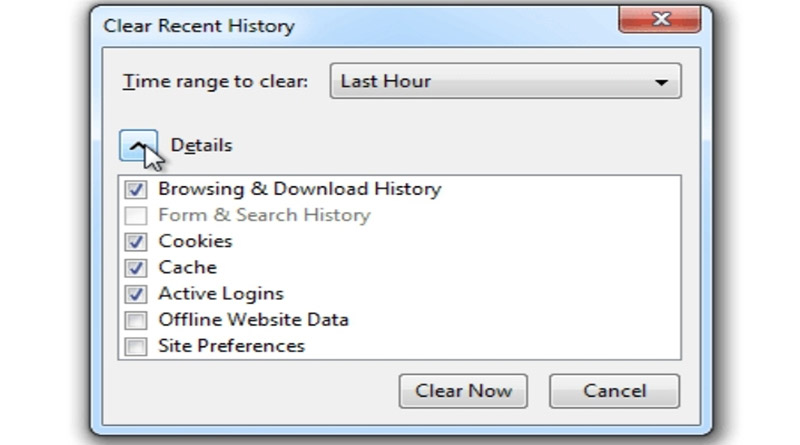Image resolution: width=800 pixels, height=445 pixels.
Task: Click the Cancel button
Action: point(614,391)
